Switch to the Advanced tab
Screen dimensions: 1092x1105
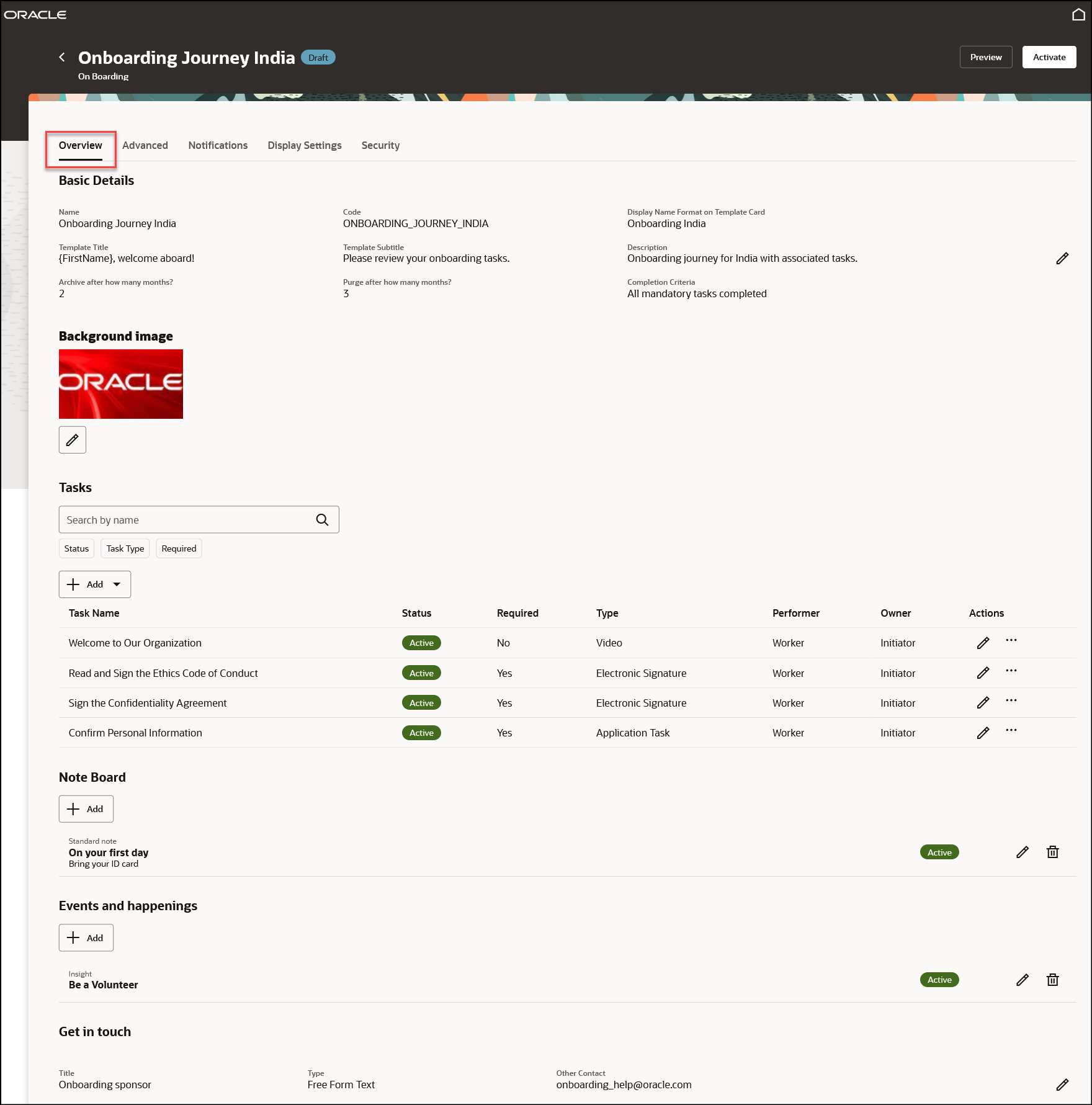click(145, 145)
